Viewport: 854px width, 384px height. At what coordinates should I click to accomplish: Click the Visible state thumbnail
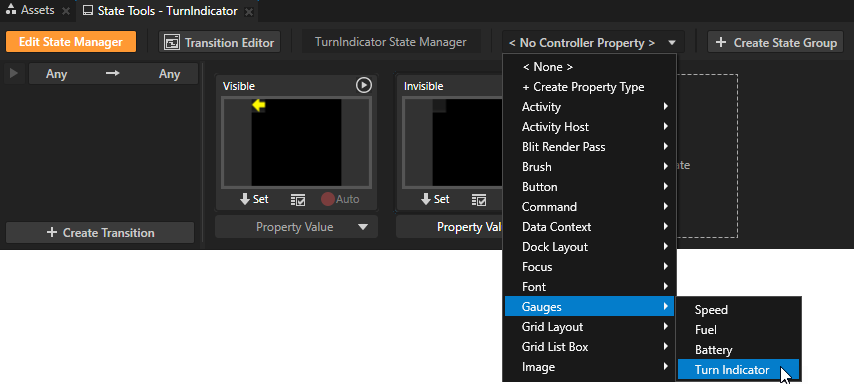pos(296,143)
